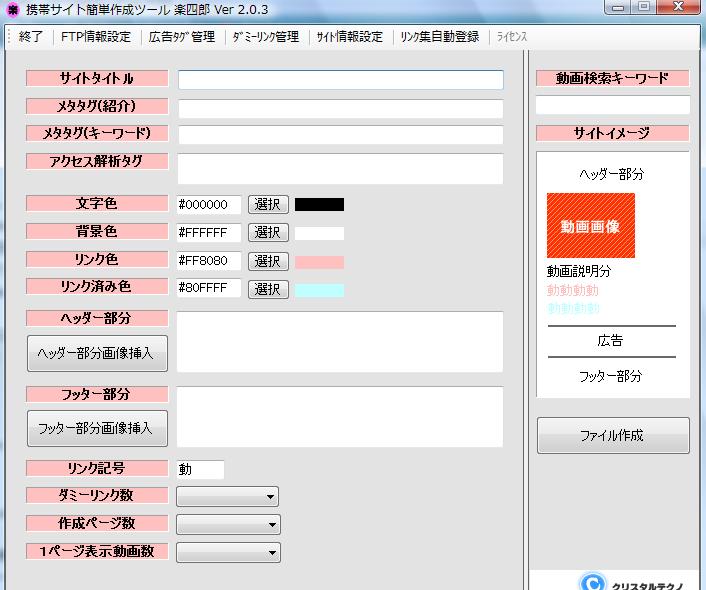Click the ライセンス menu item
This screenshot has height=590, width=706.
(x=511, y=36)
